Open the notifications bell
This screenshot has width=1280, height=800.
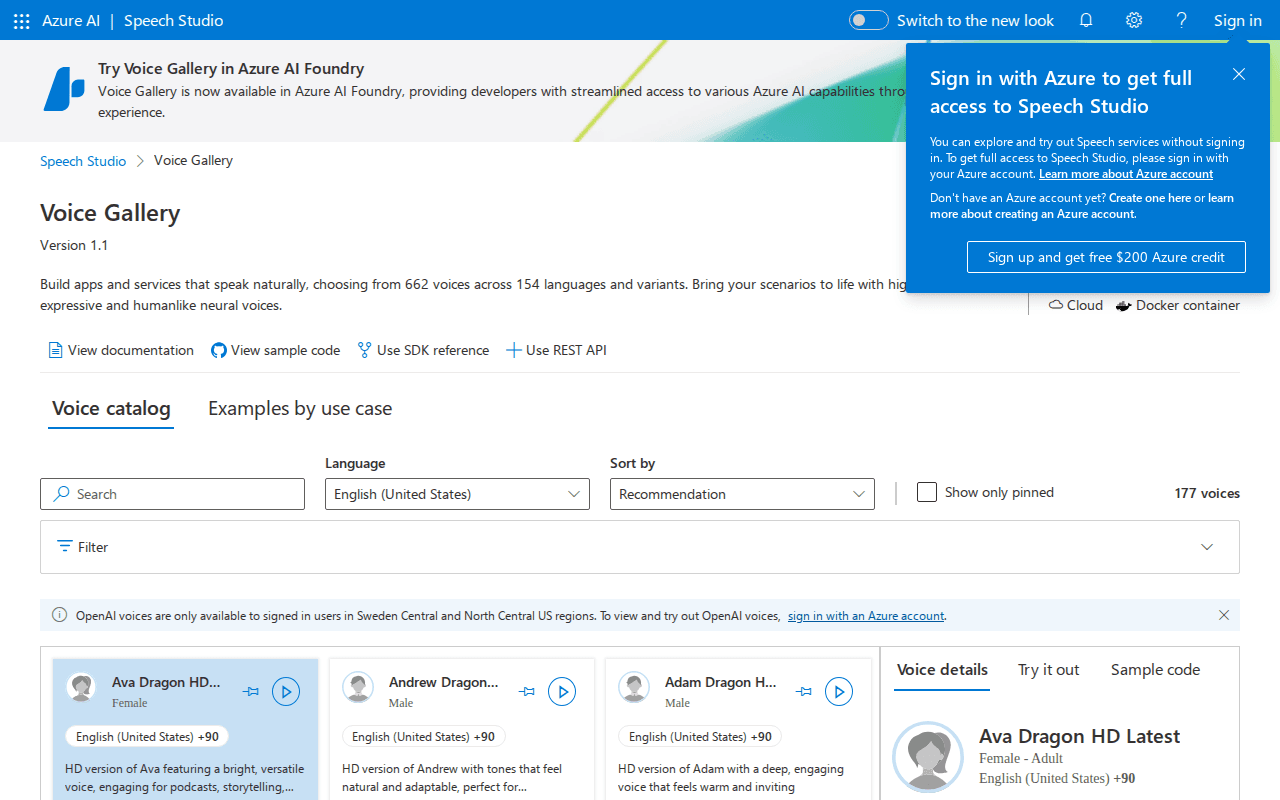coord(1086,20)
